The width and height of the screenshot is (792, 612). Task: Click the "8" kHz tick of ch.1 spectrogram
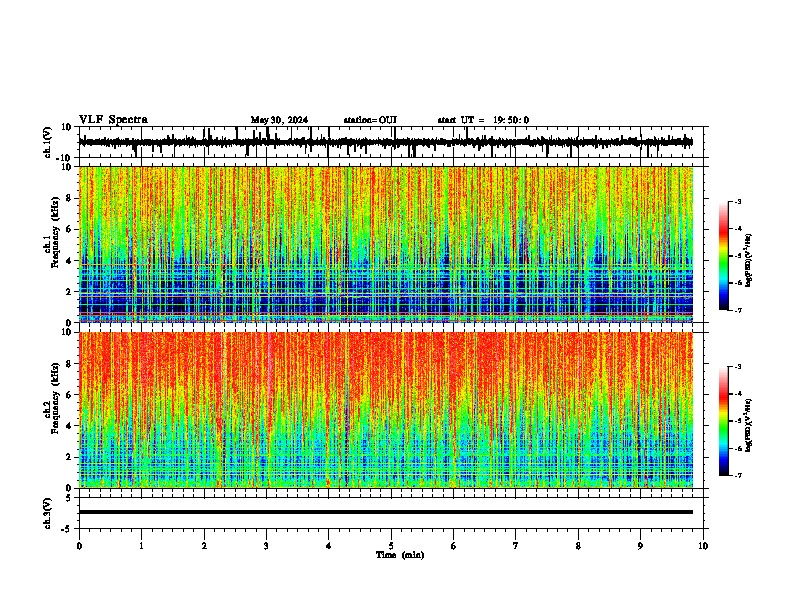(x=69, y=198)
